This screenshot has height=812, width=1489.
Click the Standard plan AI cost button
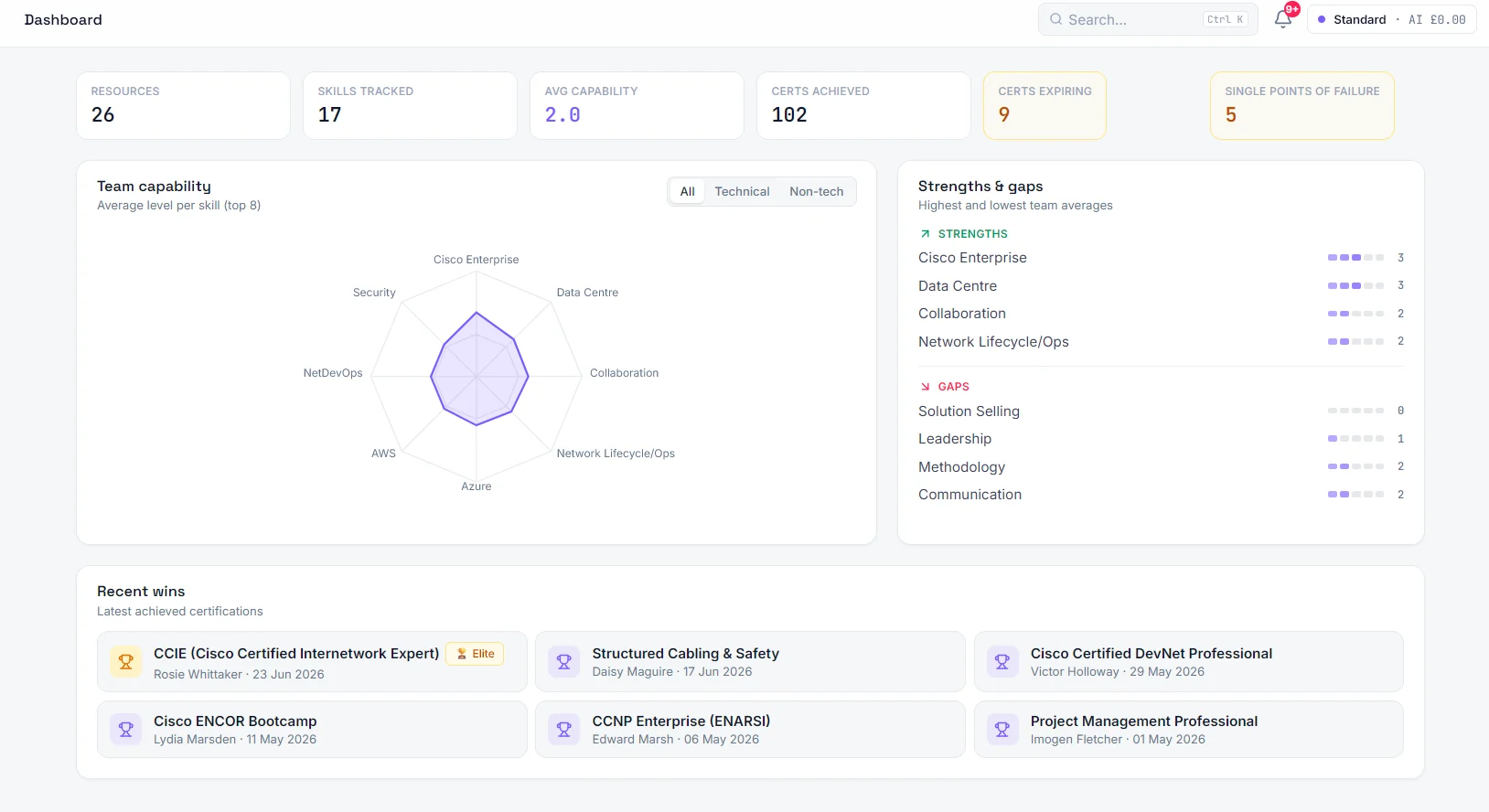1391,19
